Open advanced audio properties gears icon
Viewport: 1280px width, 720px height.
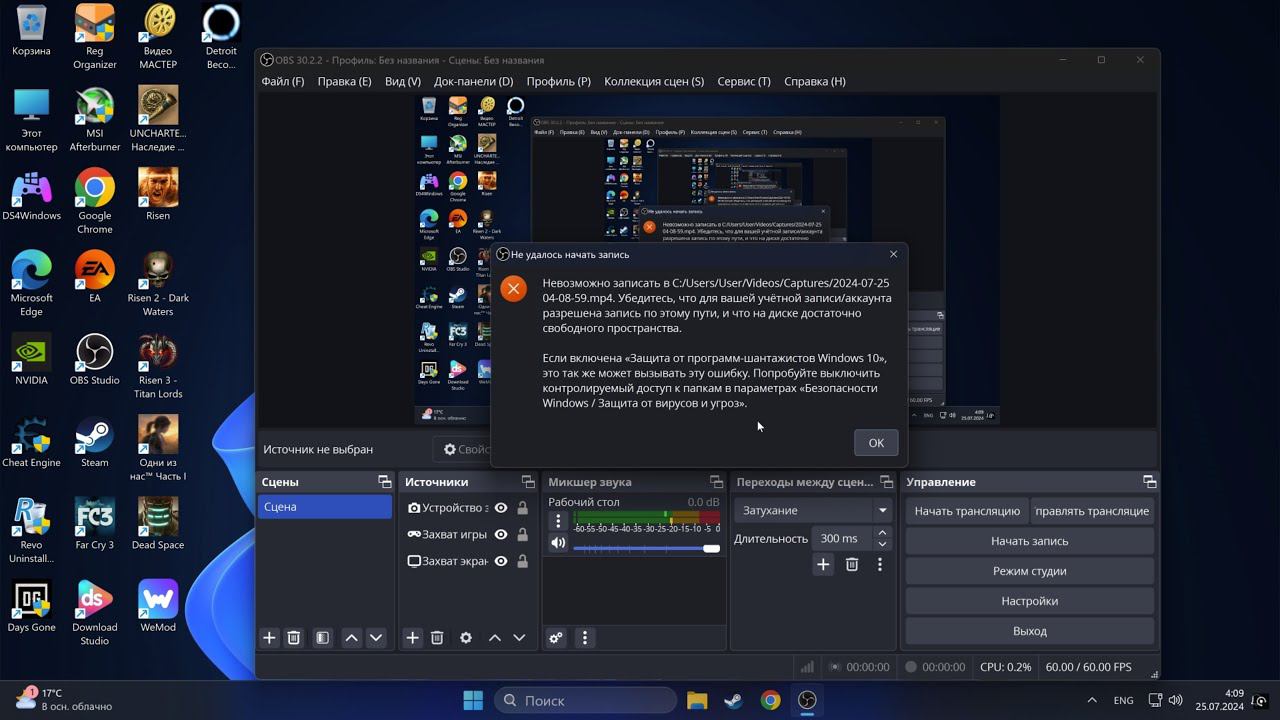point(556,638)
